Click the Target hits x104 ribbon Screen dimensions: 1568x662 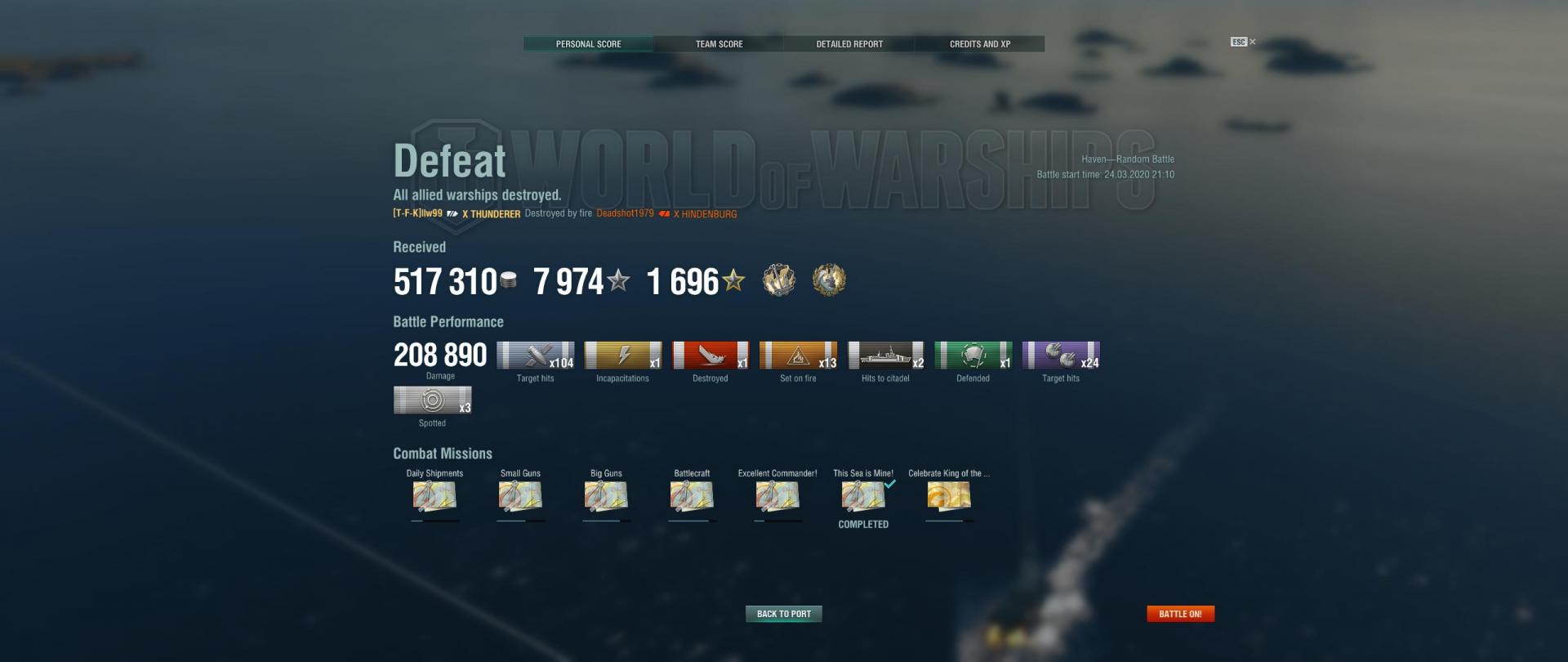(536, 356)
